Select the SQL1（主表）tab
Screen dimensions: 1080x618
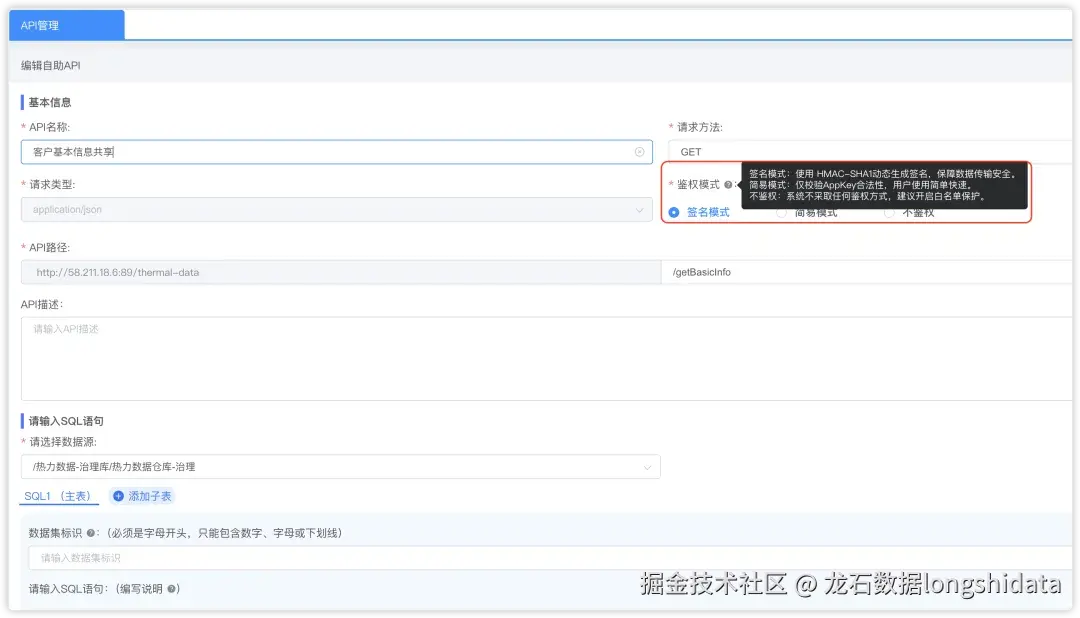coord(58,496)
